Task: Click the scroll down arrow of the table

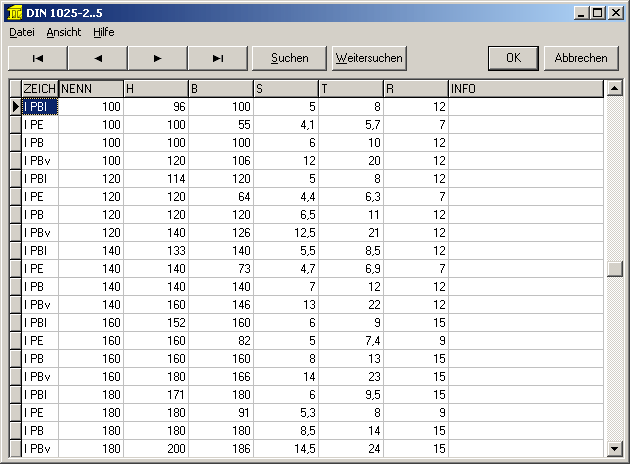Action: 615,448
